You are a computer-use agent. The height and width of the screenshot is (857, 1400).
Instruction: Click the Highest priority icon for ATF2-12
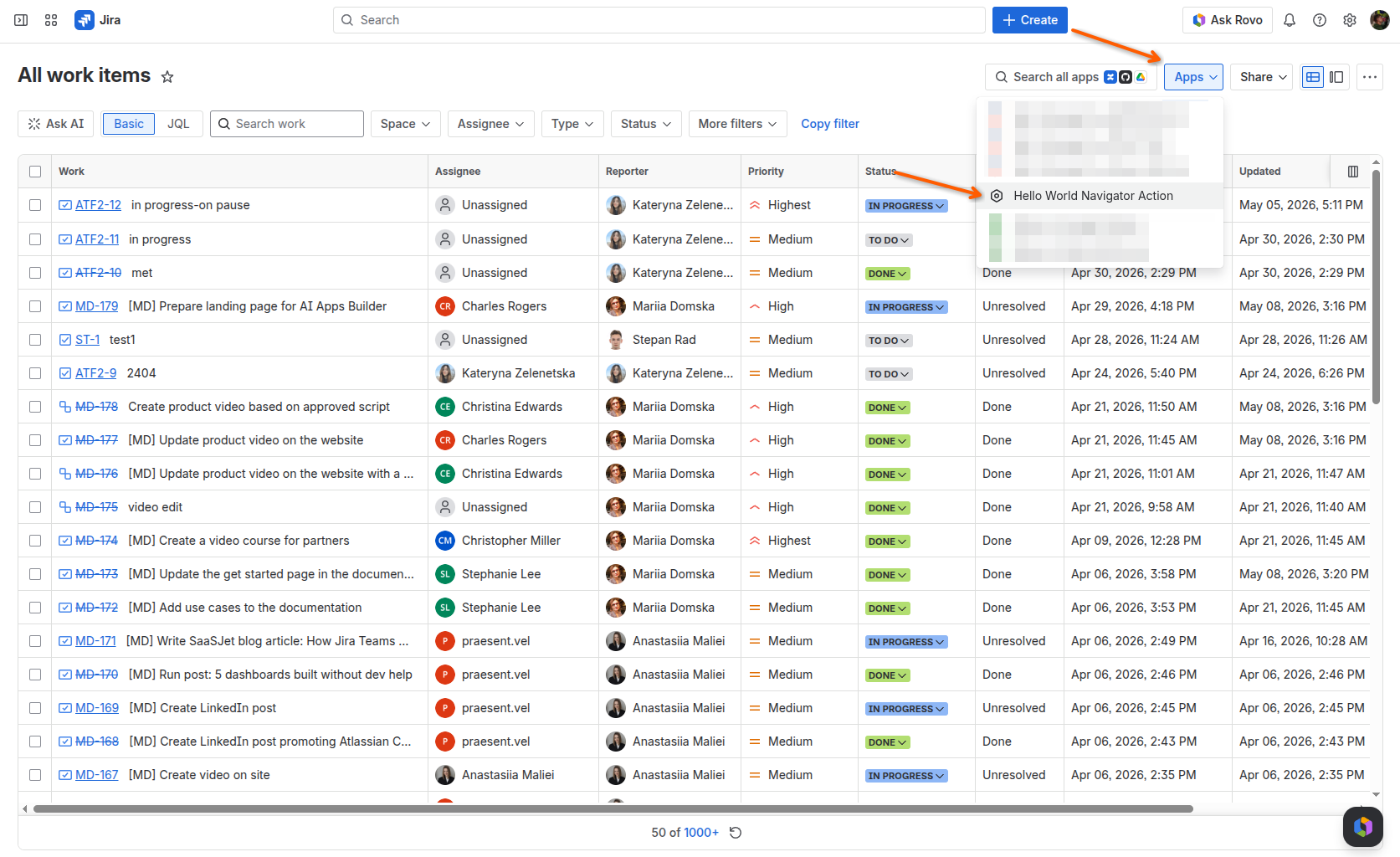coord(755,205)
